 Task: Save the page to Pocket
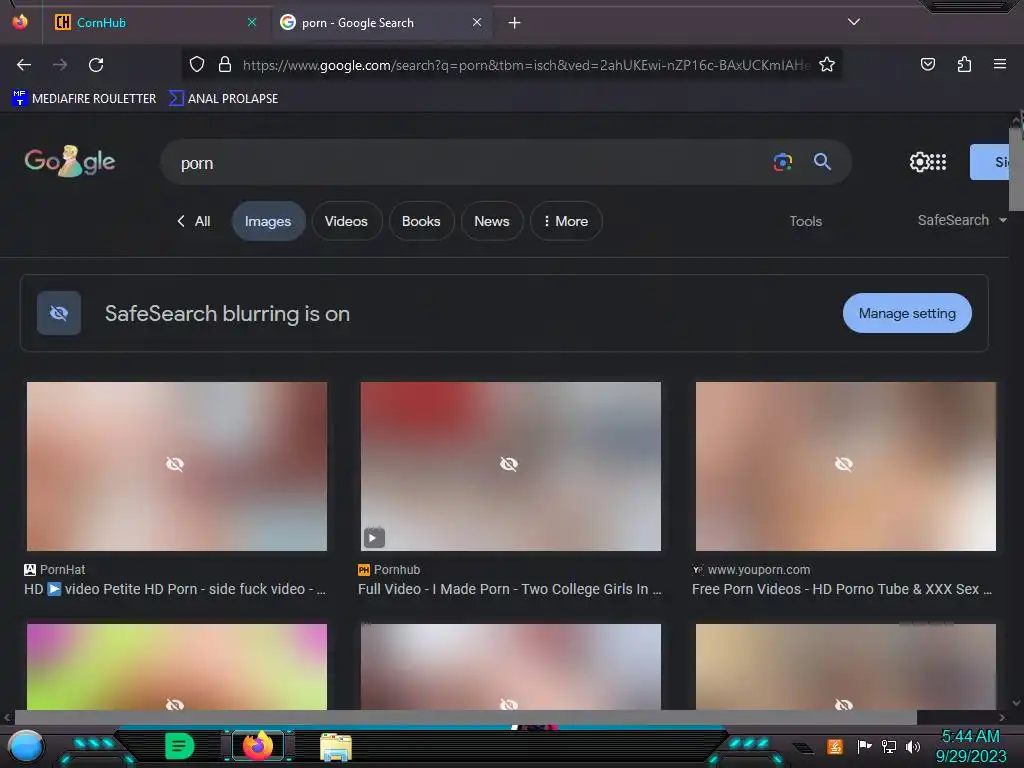[927, 64]
